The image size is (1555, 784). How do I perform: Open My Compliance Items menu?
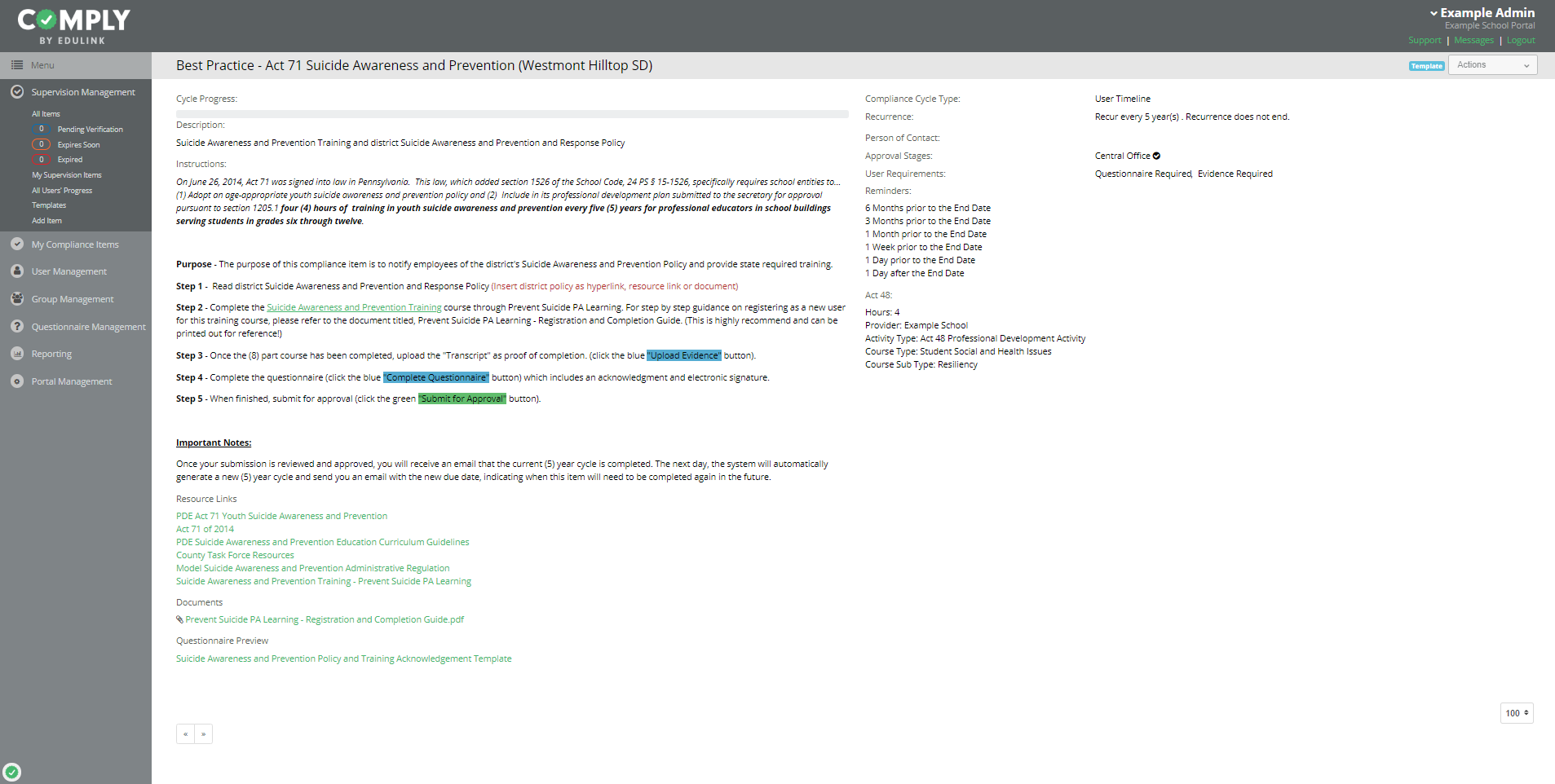pos(76,244)
